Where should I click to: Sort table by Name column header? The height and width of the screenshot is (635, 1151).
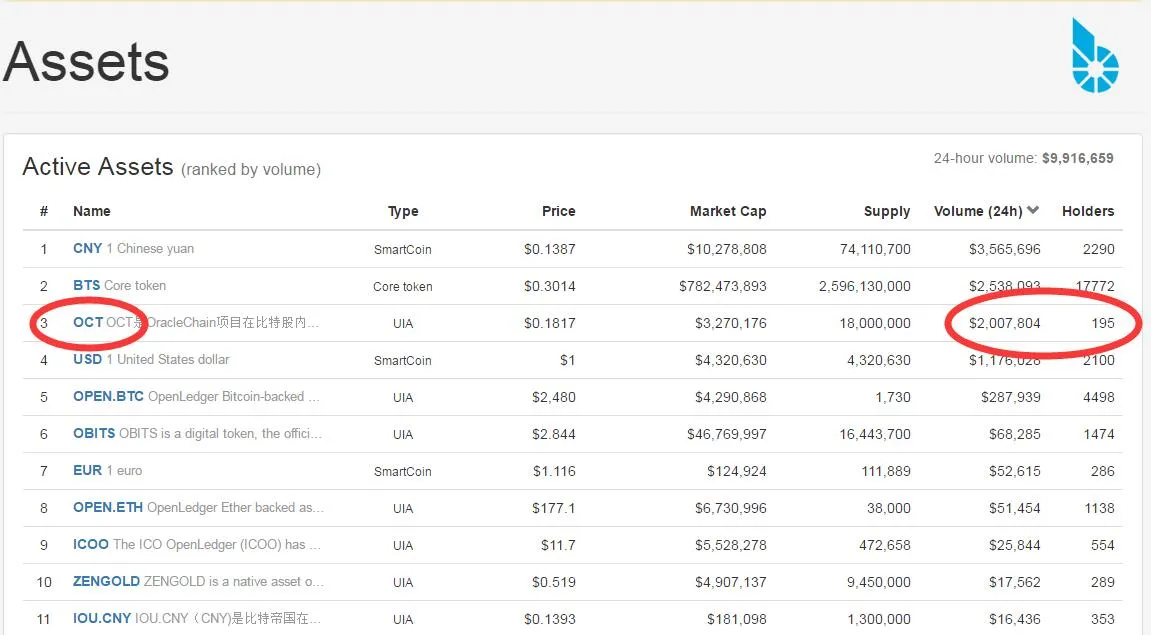(92, 211)
